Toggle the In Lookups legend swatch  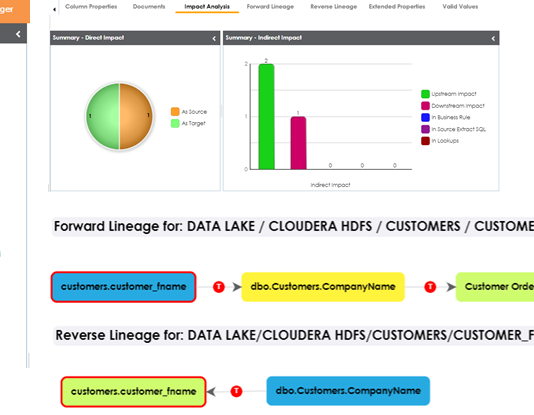[x=425, y=141]
